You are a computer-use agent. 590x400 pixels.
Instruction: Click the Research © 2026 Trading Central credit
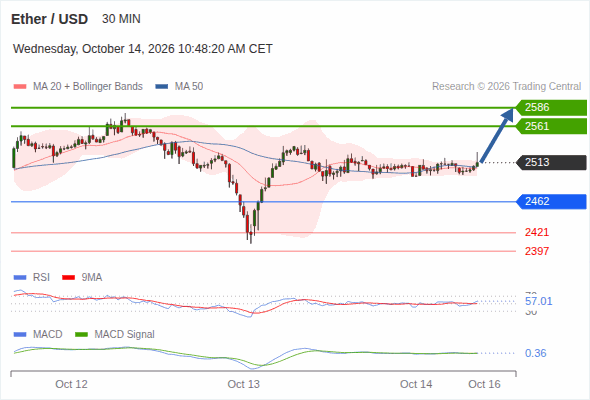[506, 87]
